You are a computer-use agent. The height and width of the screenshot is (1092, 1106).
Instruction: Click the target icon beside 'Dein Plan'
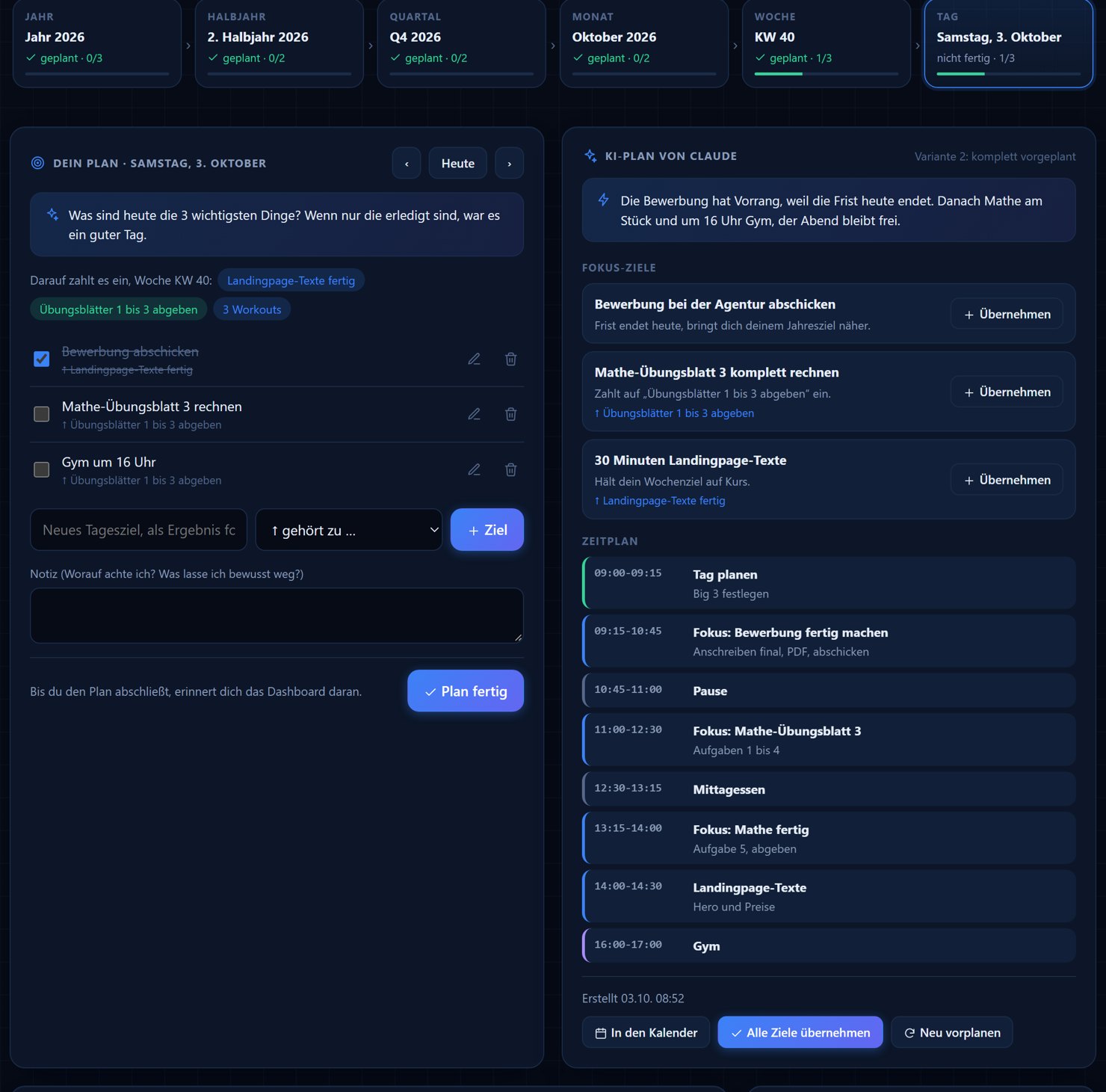(x=37, y=163)
